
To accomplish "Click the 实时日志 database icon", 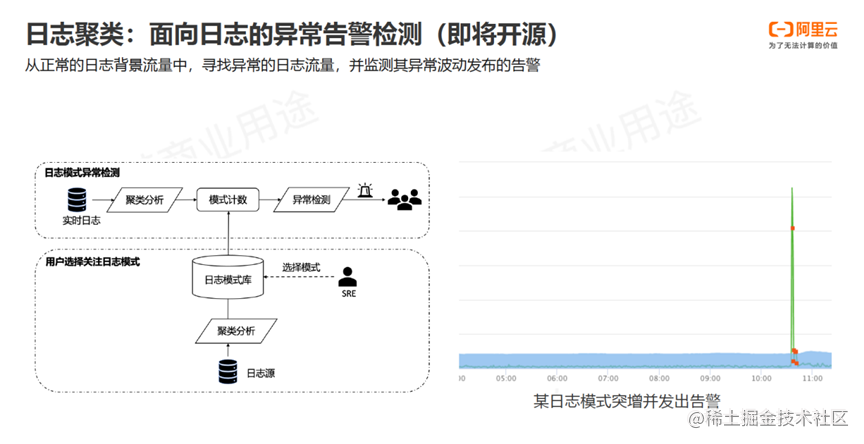I will point(77,200).
